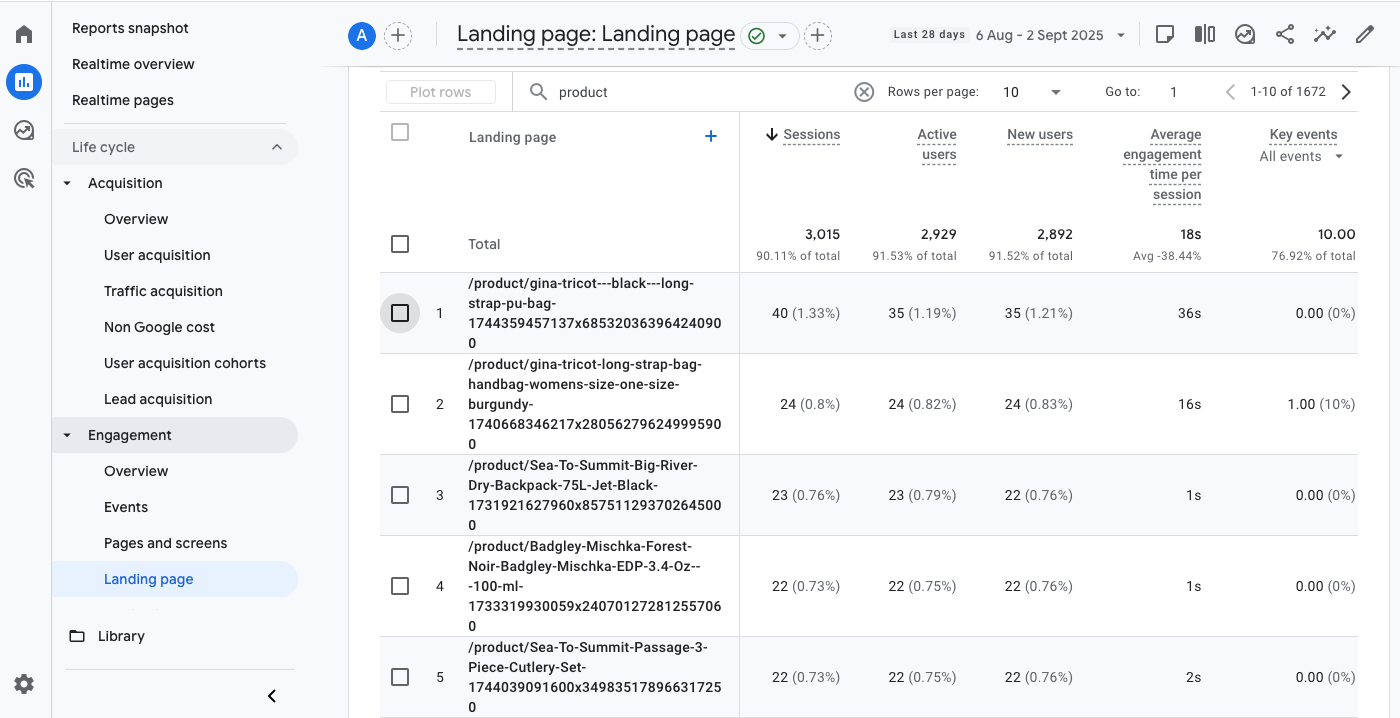Screen dimensions: 1400x718
Task: Open the Insights icon near the share button
Action: point(1244,33)
